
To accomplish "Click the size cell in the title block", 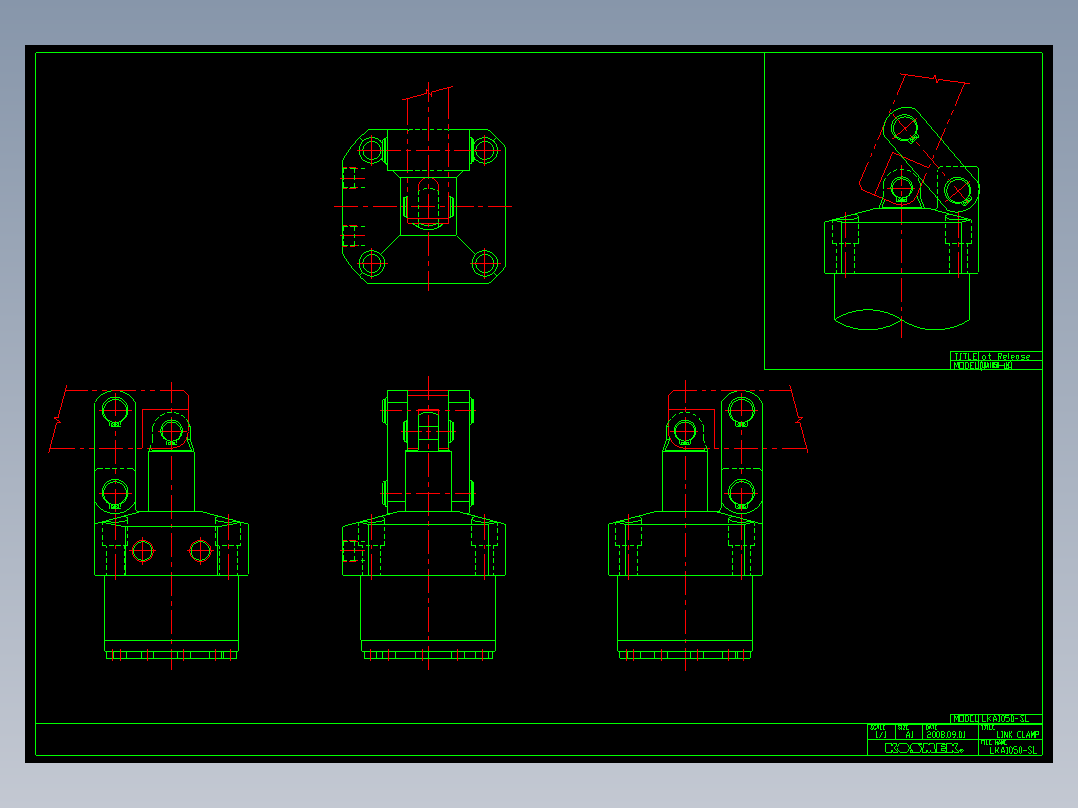I will tap(908, 732).
